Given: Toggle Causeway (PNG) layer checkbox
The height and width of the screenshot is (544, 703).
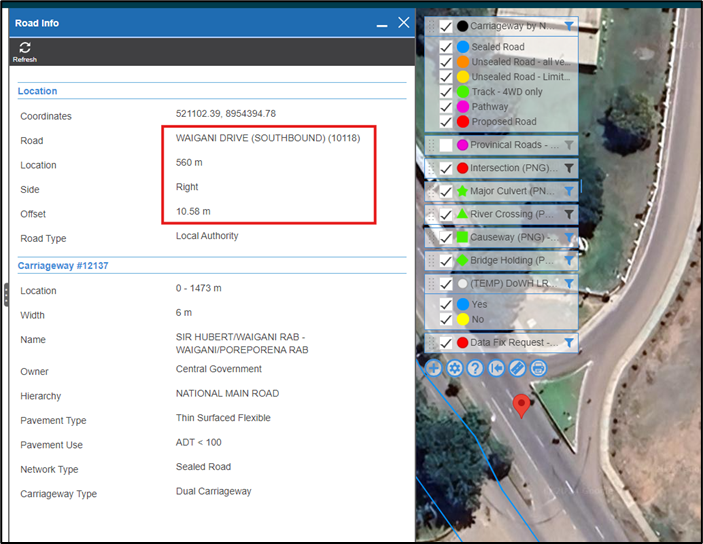Looking at the screenshot, I should (446, 238).
